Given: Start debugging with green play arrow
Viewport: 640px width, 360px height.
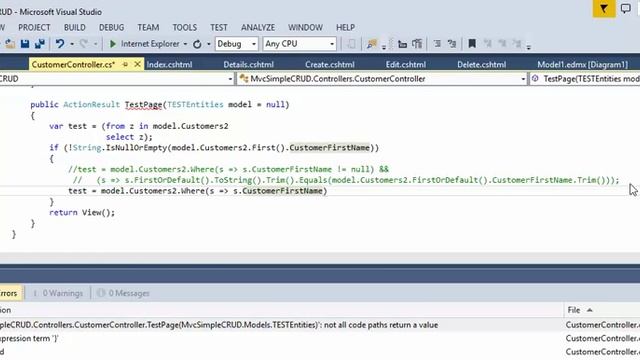Looking at the screenshot, I should (x=113, y=44).
